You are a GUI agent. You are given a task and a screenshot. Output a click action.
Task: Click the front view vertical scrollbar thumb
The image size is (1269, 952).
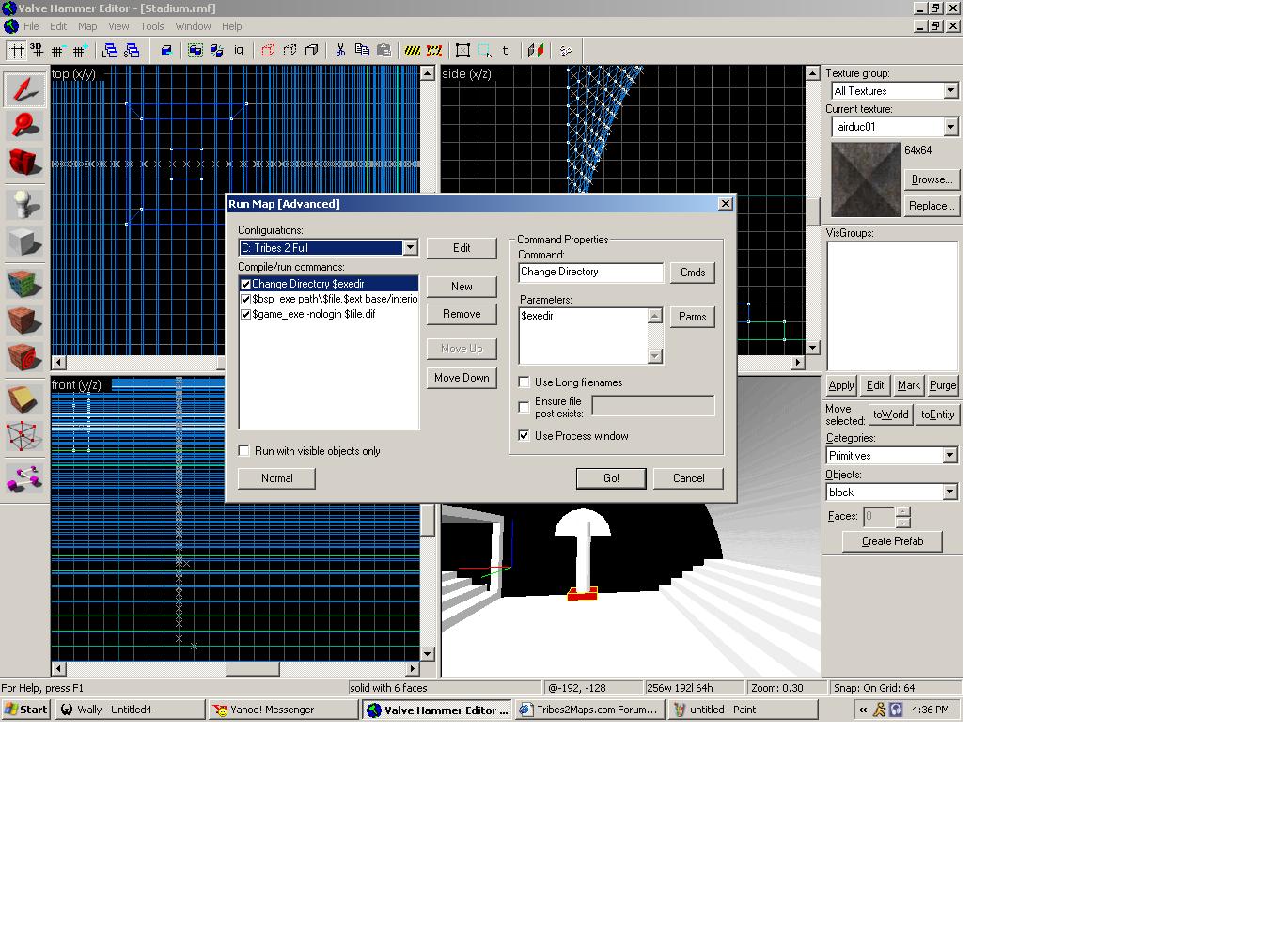[x=428, y=521]
